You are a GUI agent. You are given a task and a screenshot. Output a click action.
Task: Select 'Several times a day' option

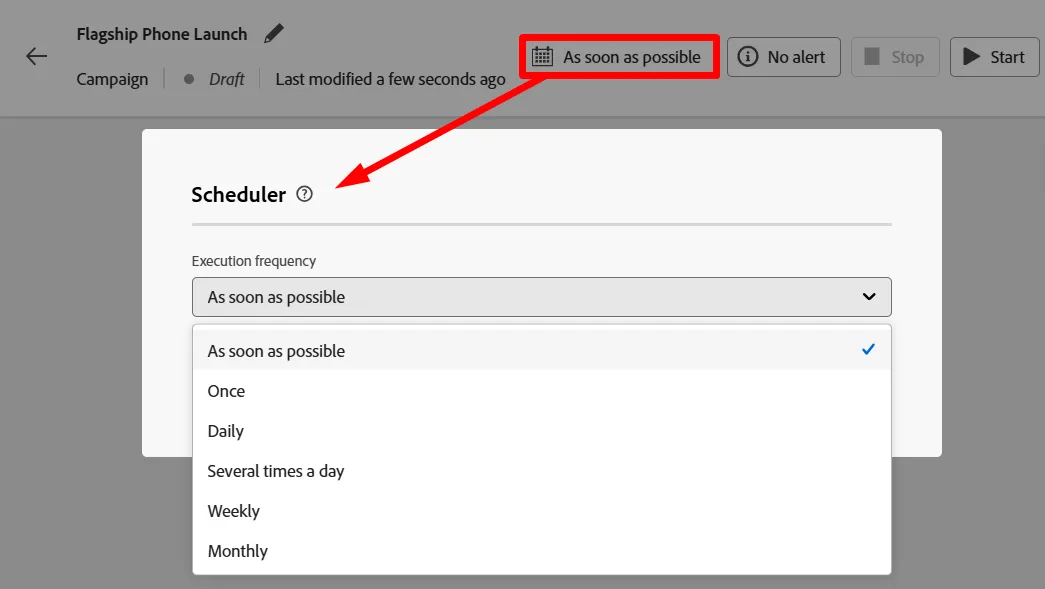click(541, 471)
